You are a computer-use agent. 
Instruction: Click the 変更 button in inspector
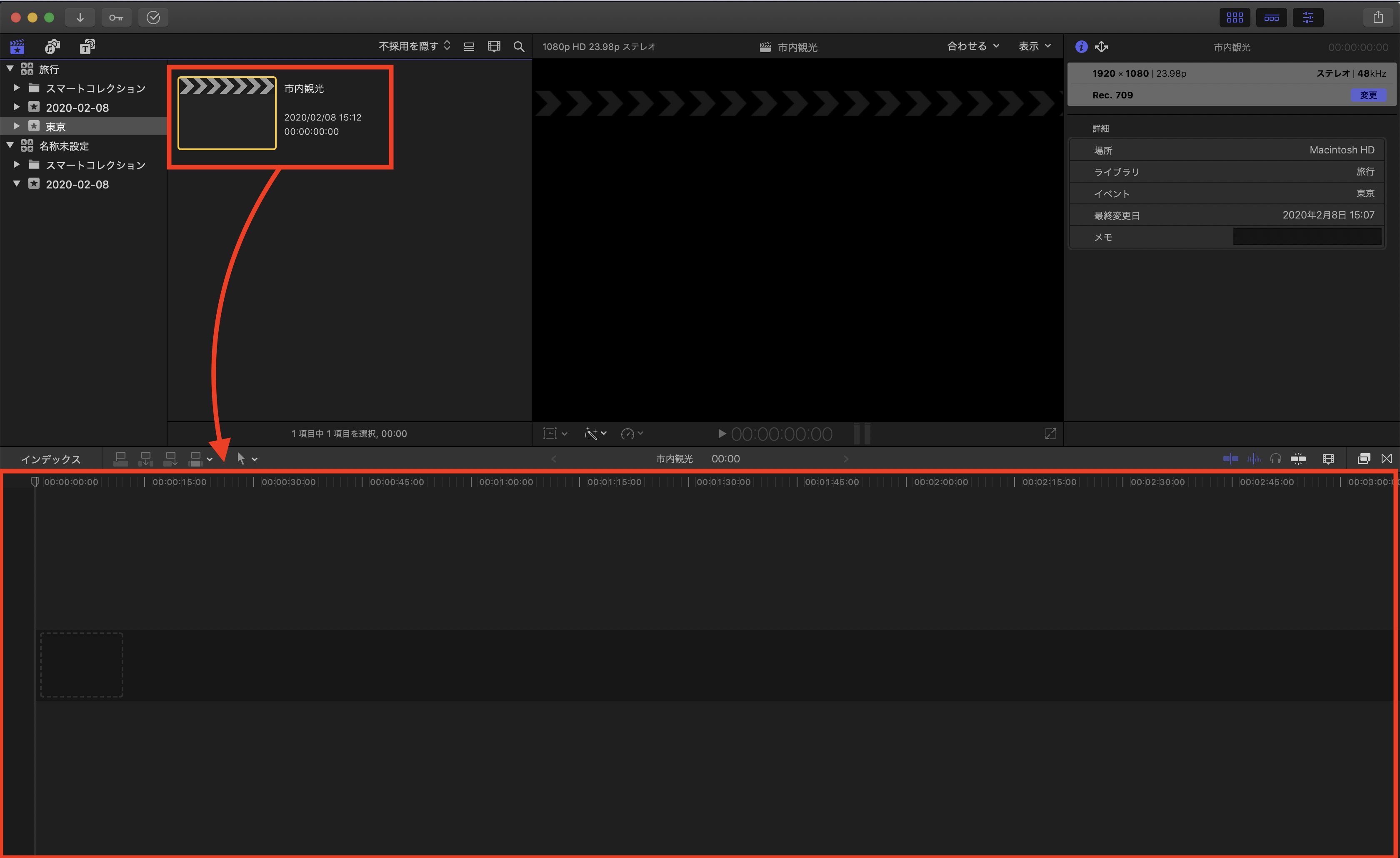pos(1368,95)
